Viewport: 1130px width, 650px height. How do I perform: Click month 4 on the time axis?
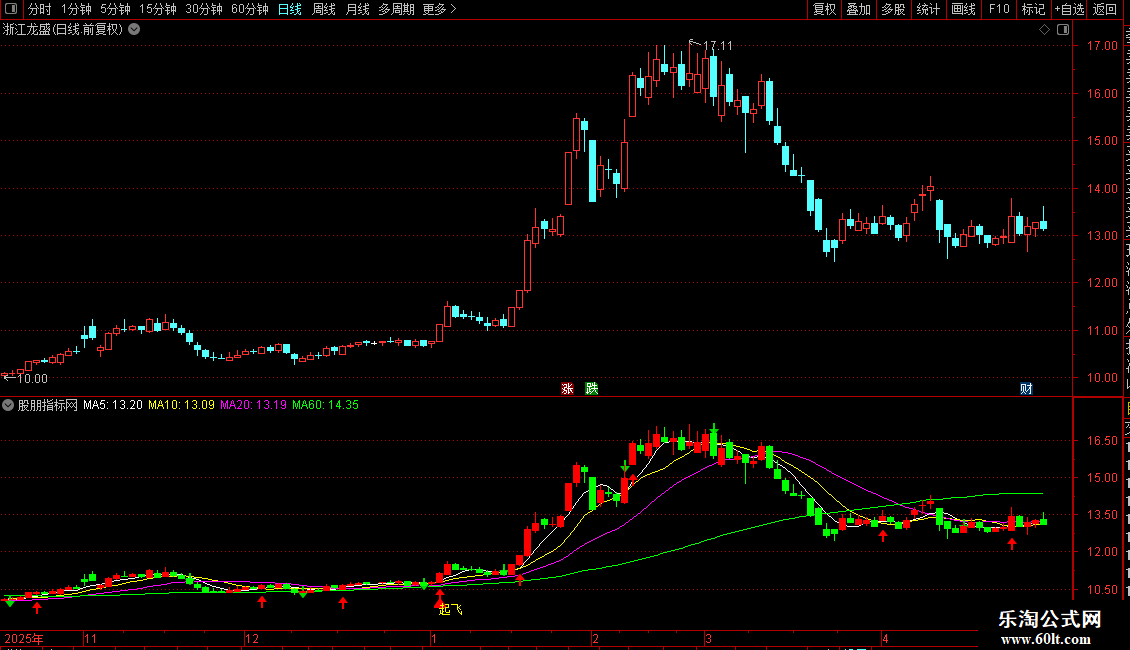coord(885,638)
